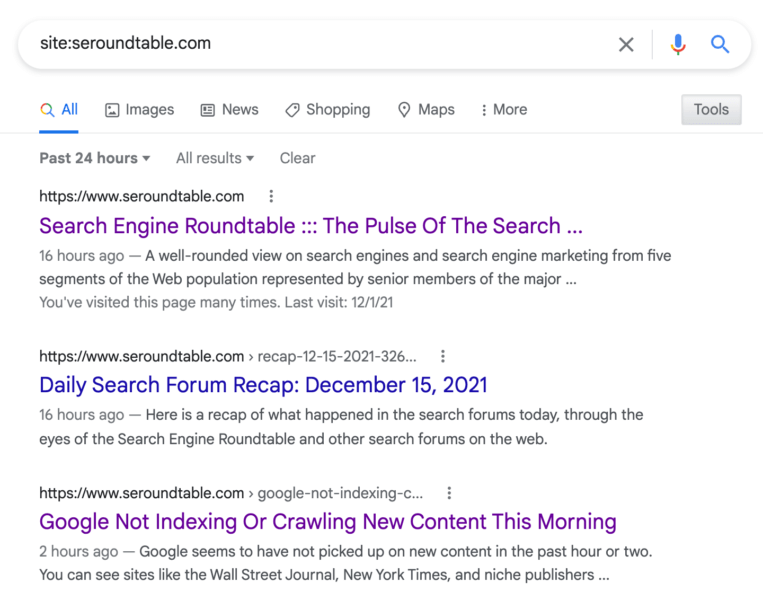763x600 pixels.
Task: Expand the All results dropdown
Action: coord(215,158)
